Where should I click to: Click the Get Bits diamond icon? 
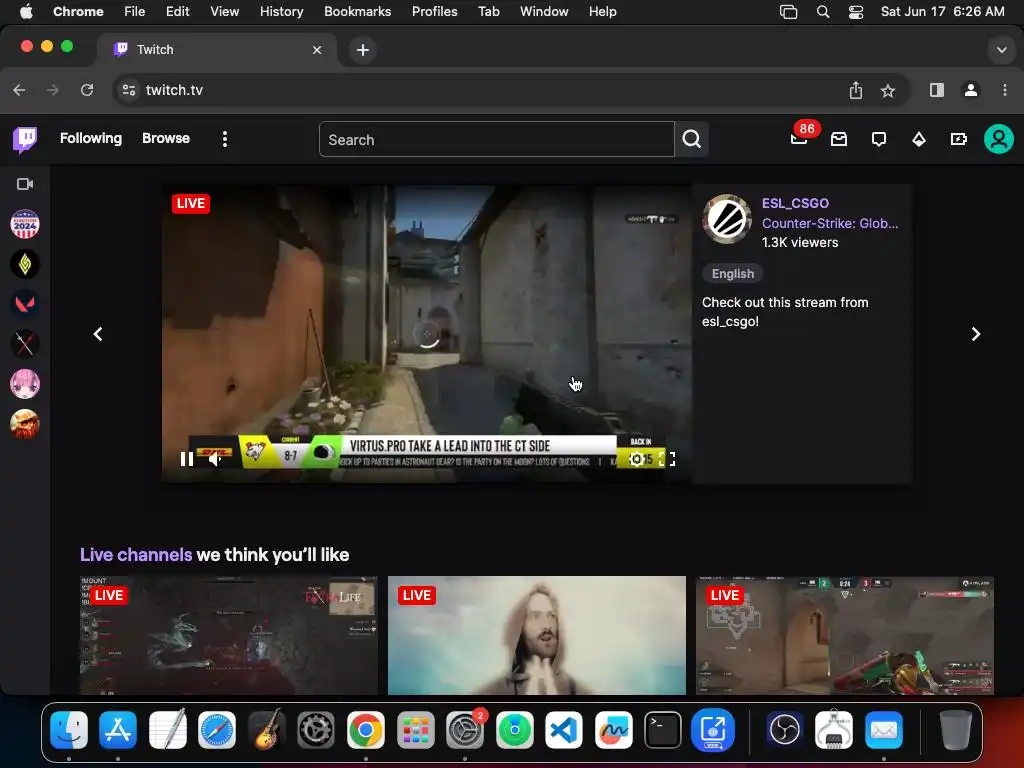click(919, 139)
